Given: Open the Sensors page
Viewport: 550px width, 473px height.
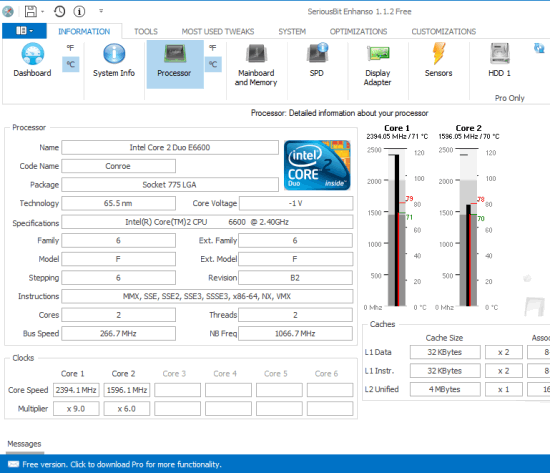Looking at the screenshot, I should [x=438, y=60].
